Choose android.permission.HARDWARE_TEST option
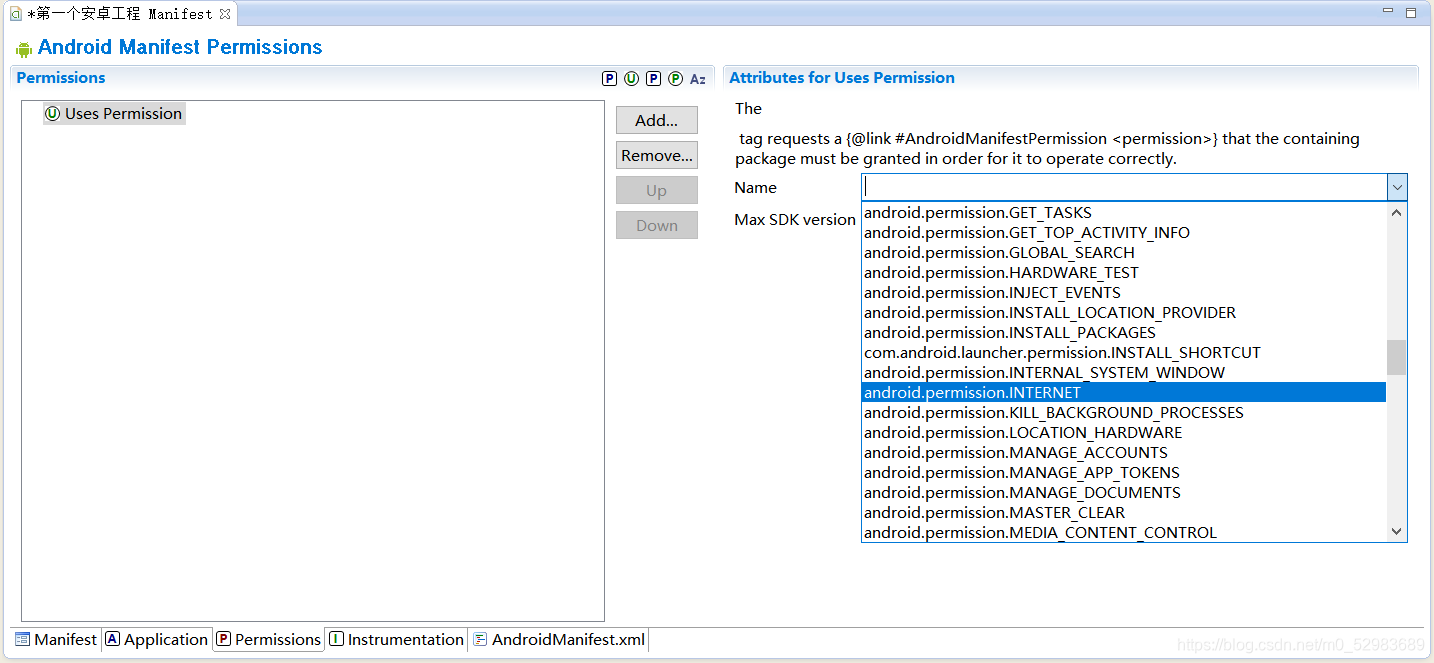 (1124, 273)
